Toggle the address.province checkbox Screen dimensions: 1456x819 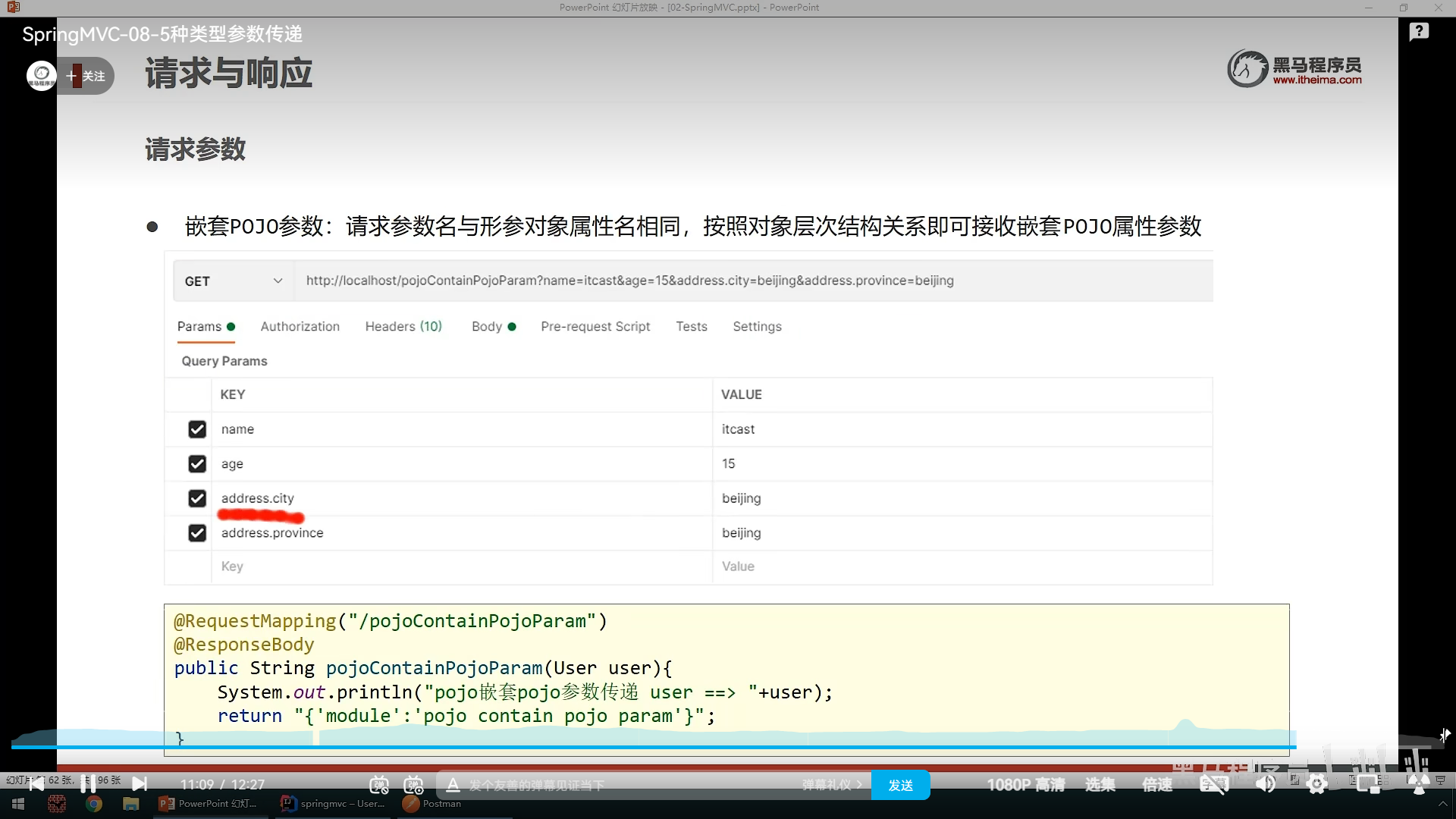coord(197,533)
